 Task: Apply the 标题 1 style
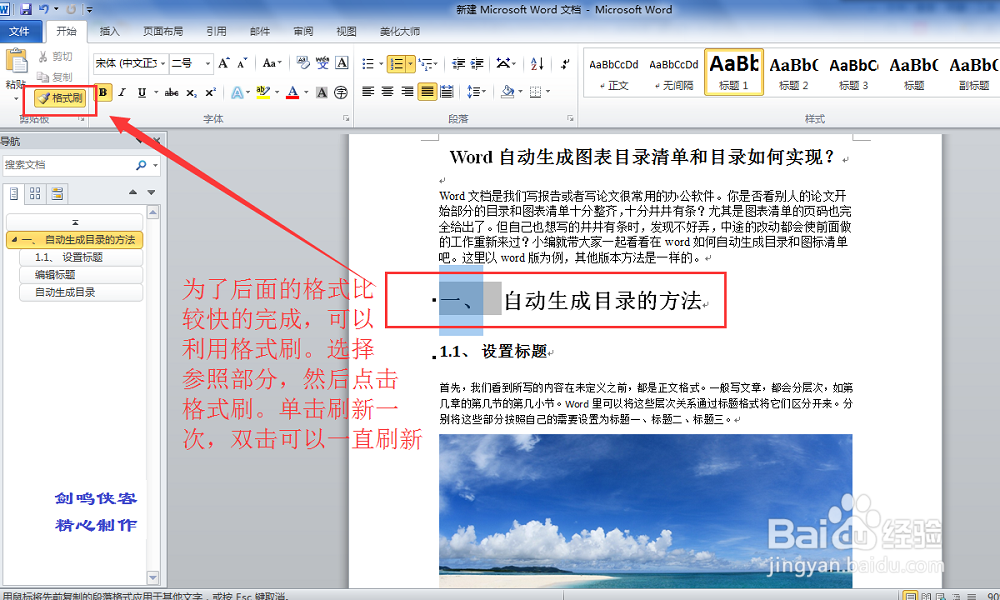(733, 72)
